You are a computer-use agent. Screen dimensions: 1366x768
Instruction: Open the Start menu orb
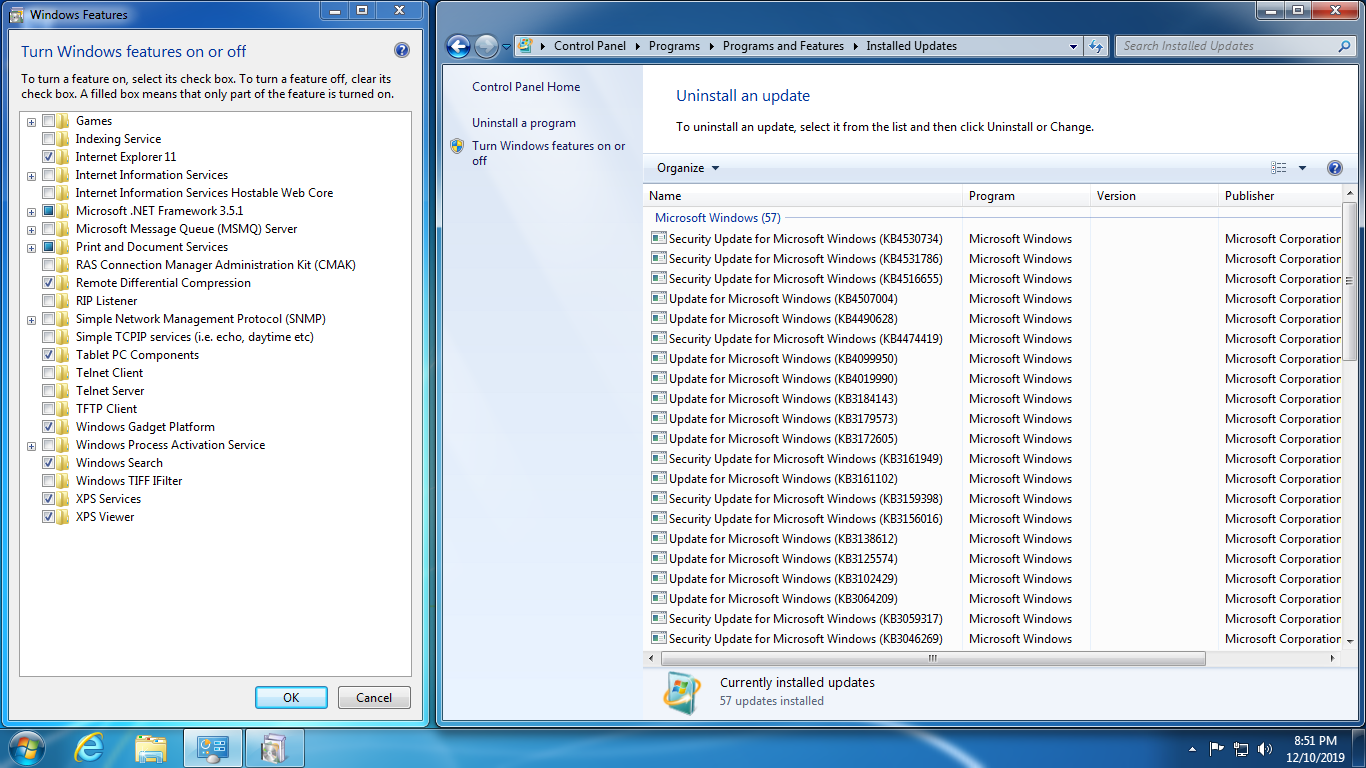(x=27, y=747)
